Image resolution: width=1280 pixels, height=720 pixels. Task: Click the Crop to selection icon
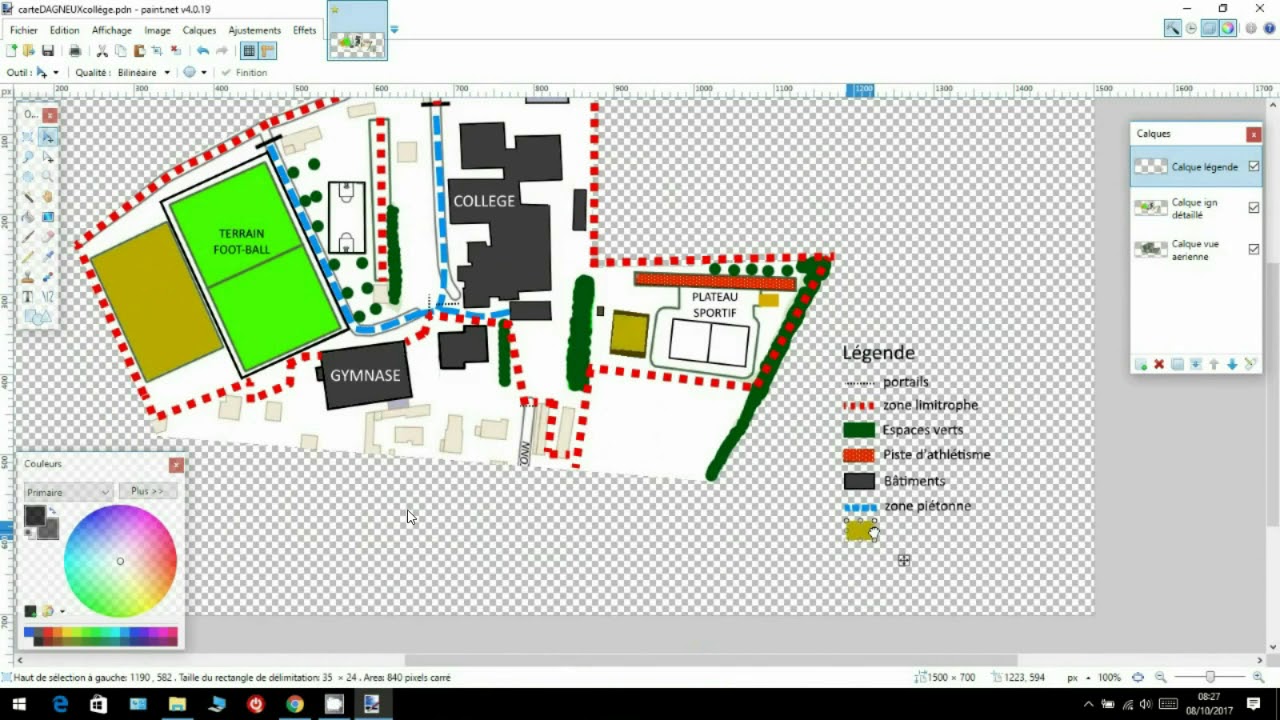coord(157,51)
